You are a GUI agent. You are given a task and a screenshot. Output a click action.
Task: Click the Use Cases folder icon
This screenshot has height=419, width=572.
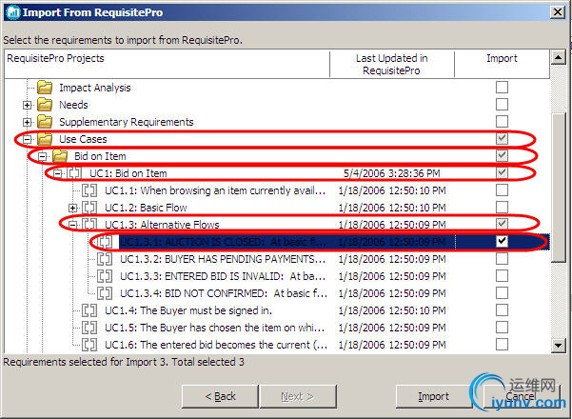tap(45, 139)
